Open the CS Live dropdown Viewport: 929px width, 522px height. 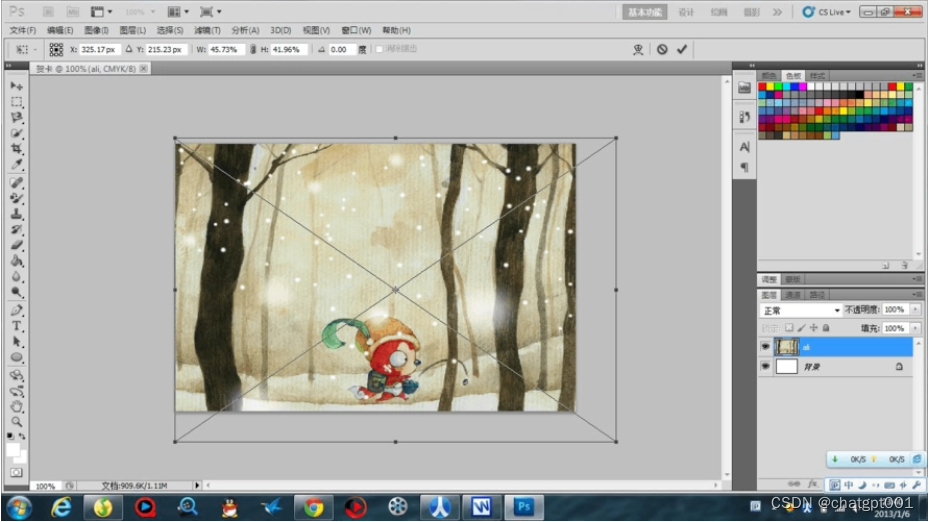[x=827, y=12]
